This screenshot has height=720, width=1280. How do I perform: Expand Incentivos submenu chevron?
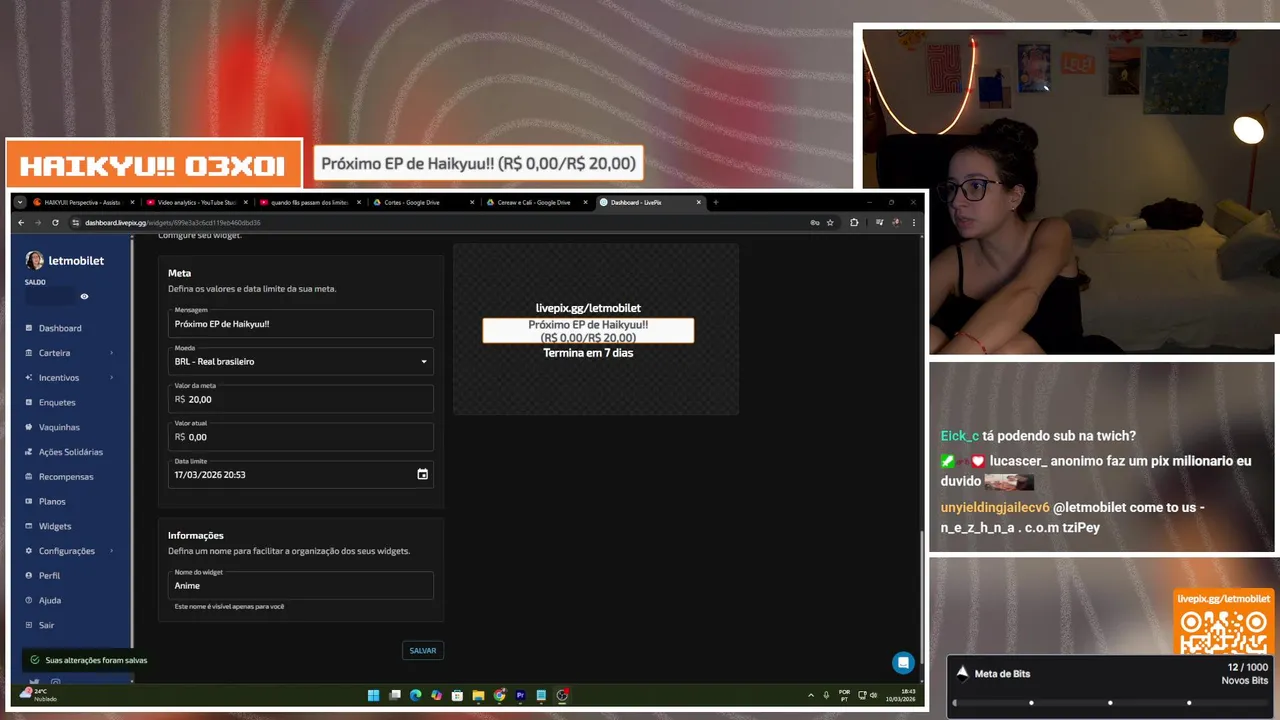tap(112, 378)
